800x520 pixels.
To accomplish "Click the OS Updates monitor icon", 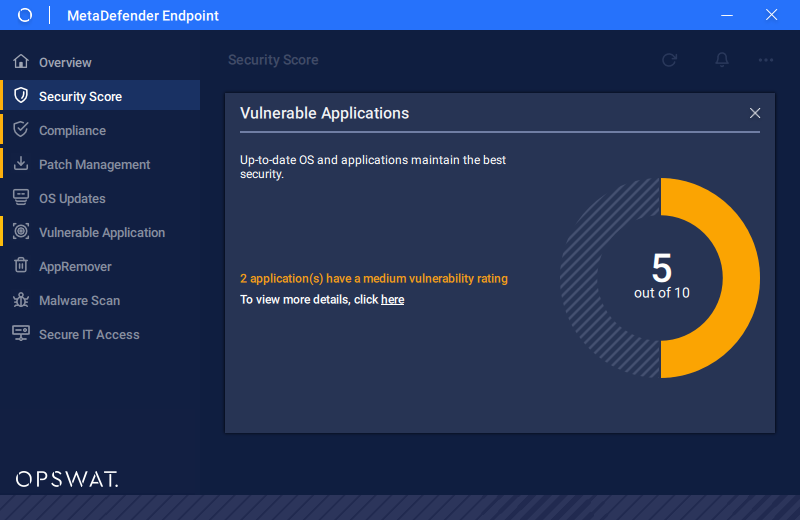I will click(21, 197).
